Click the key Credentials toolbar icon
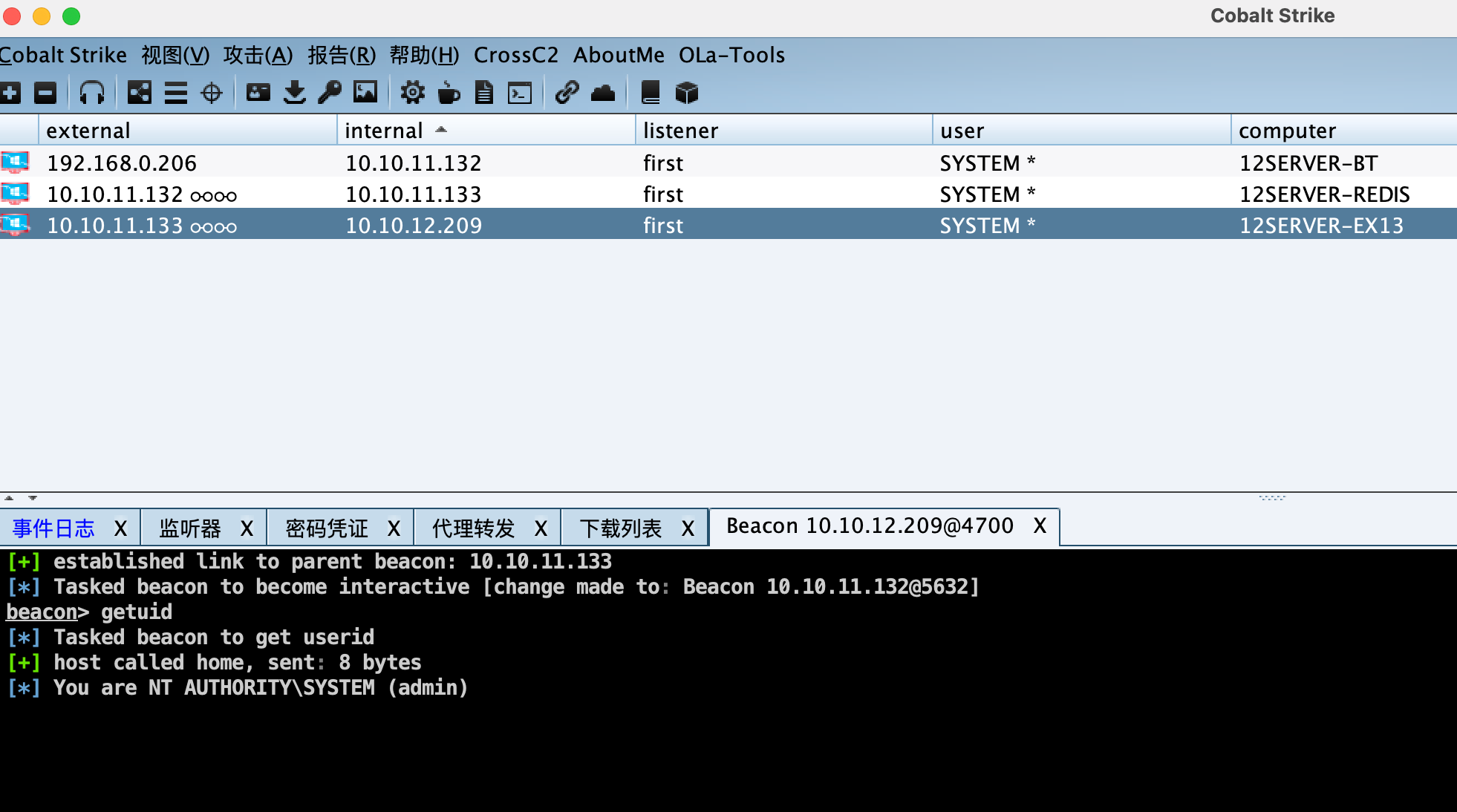Image resolution: width=1457 pixels, height=812 pixels. (x=330, y=93)
